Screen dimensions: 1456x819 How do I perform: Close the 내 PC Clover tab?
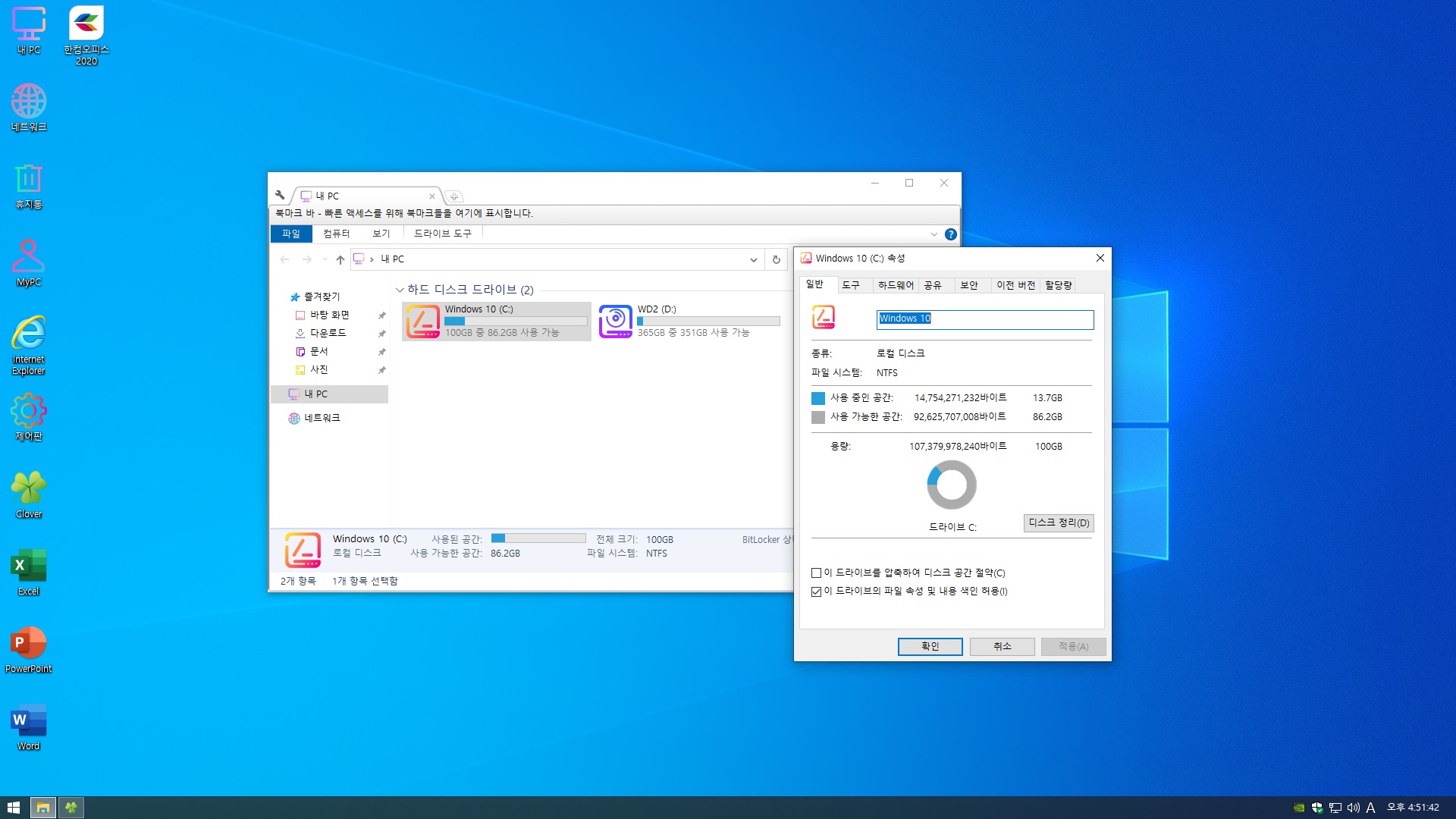pos(432,196)
